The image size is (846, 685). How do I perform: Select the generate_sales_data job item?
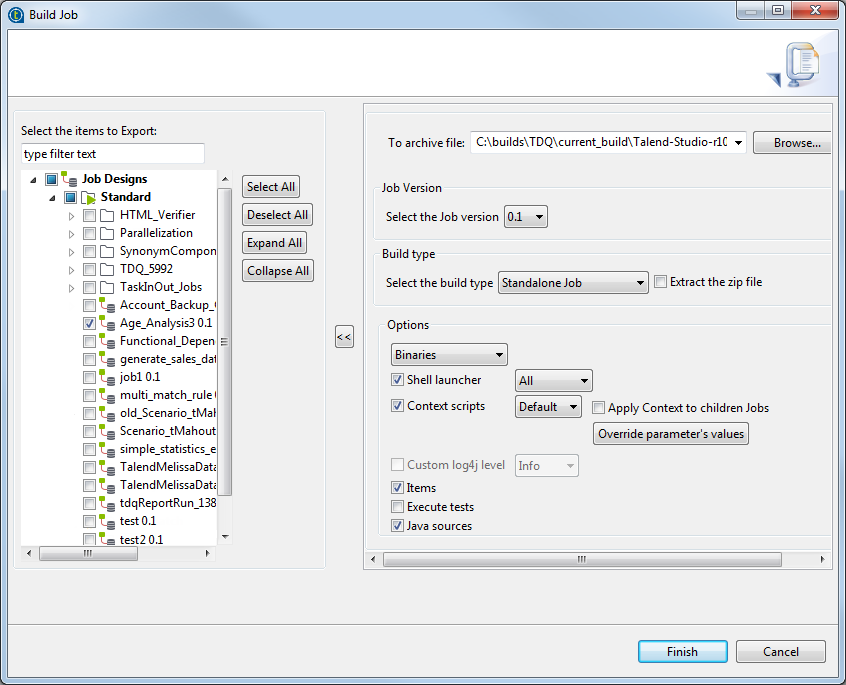167,359
